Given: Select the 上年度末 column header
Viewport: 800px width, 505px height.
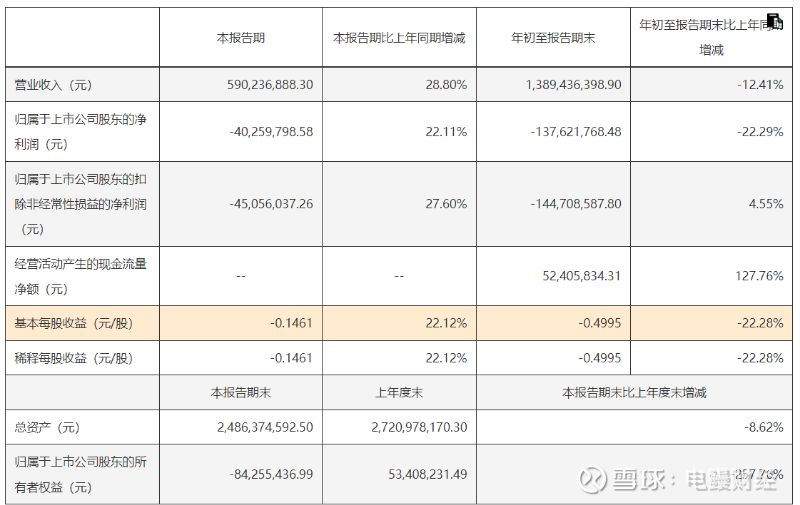Looking at the screenshot, I should pos(399,392).
